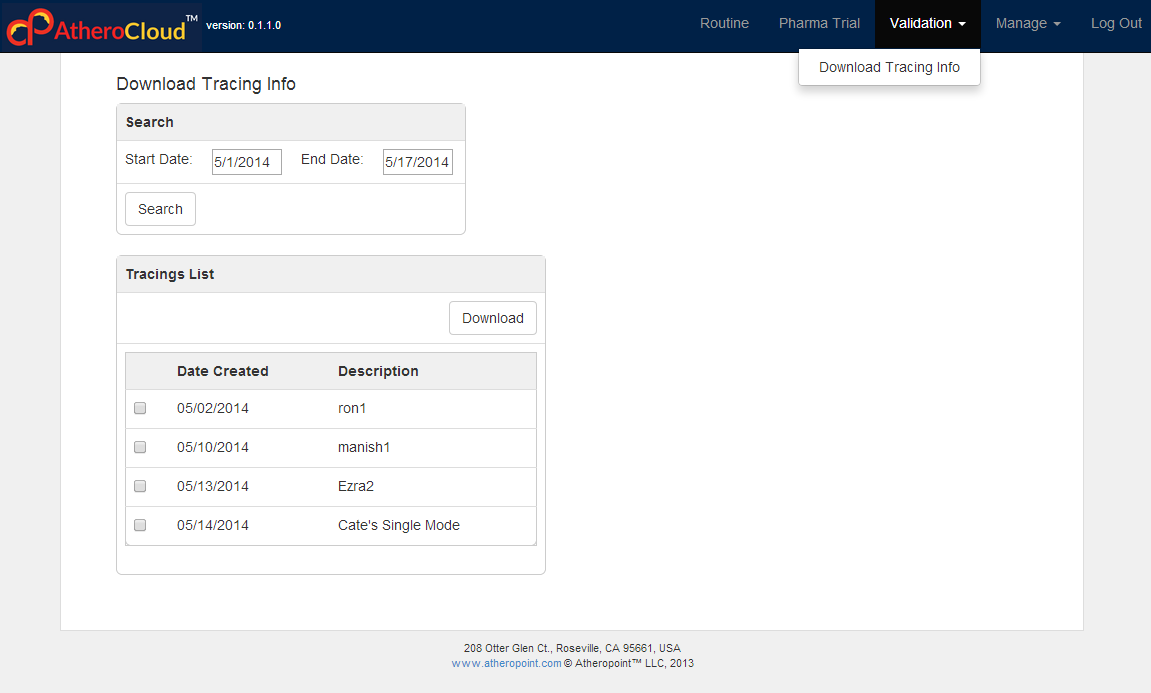Screen dimensions: 1151x693
Task: Click the 05/02/2014 date cell
Action: tap(213, 408)
